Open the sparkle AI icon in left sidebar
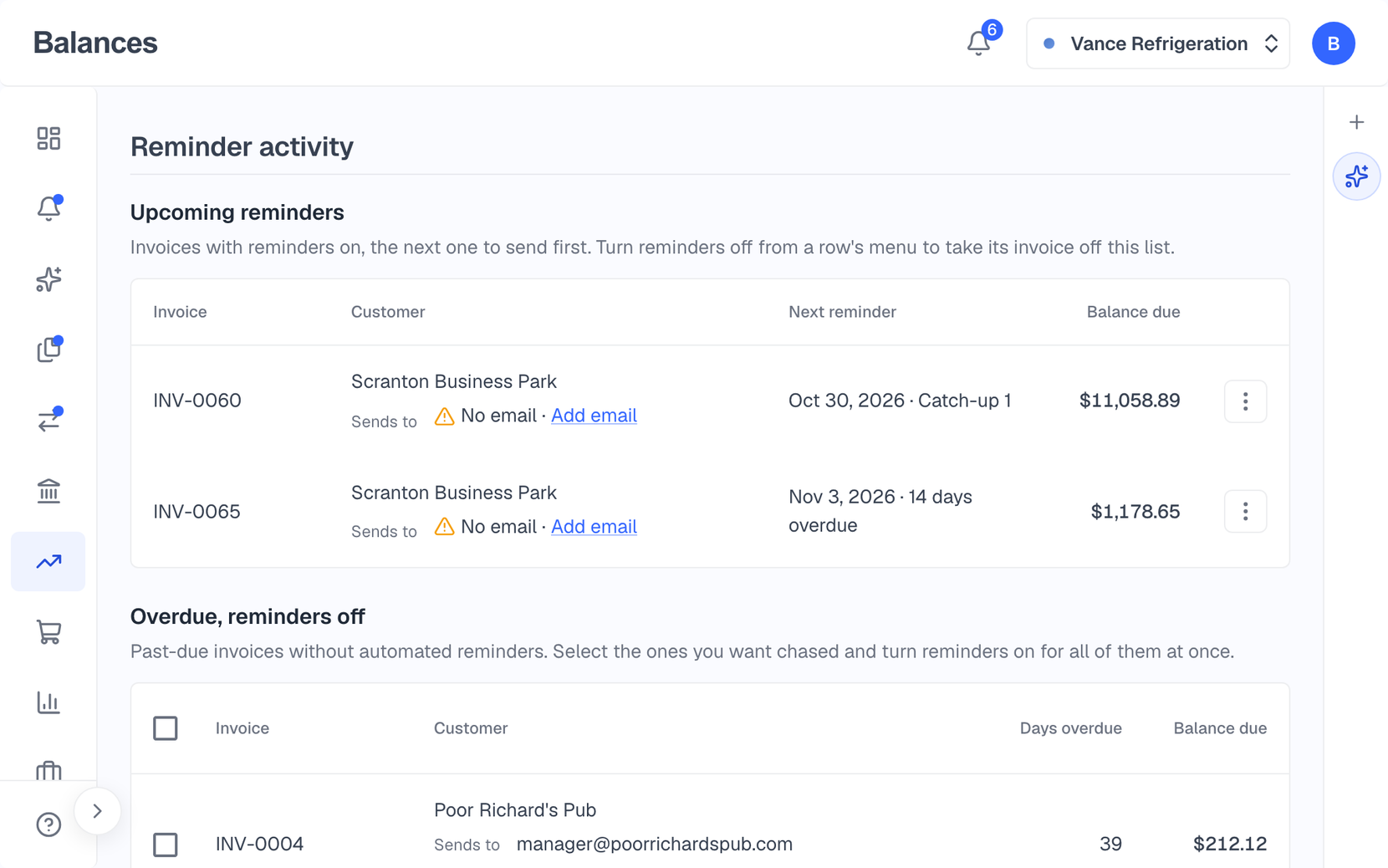The width and height of the screenshot is (1388, 868). (x=48, y=279)
